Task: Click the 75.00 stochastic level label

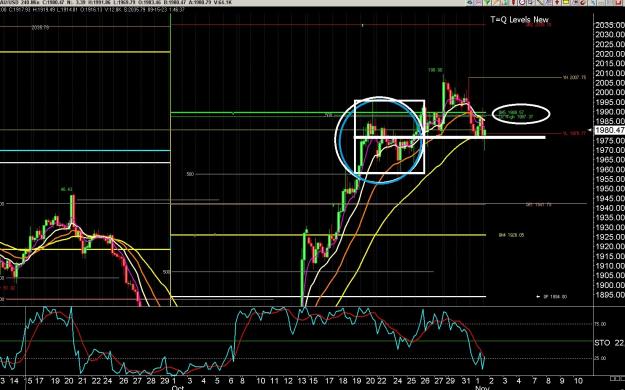Action: pyautogui.click(x=600, y=324)
